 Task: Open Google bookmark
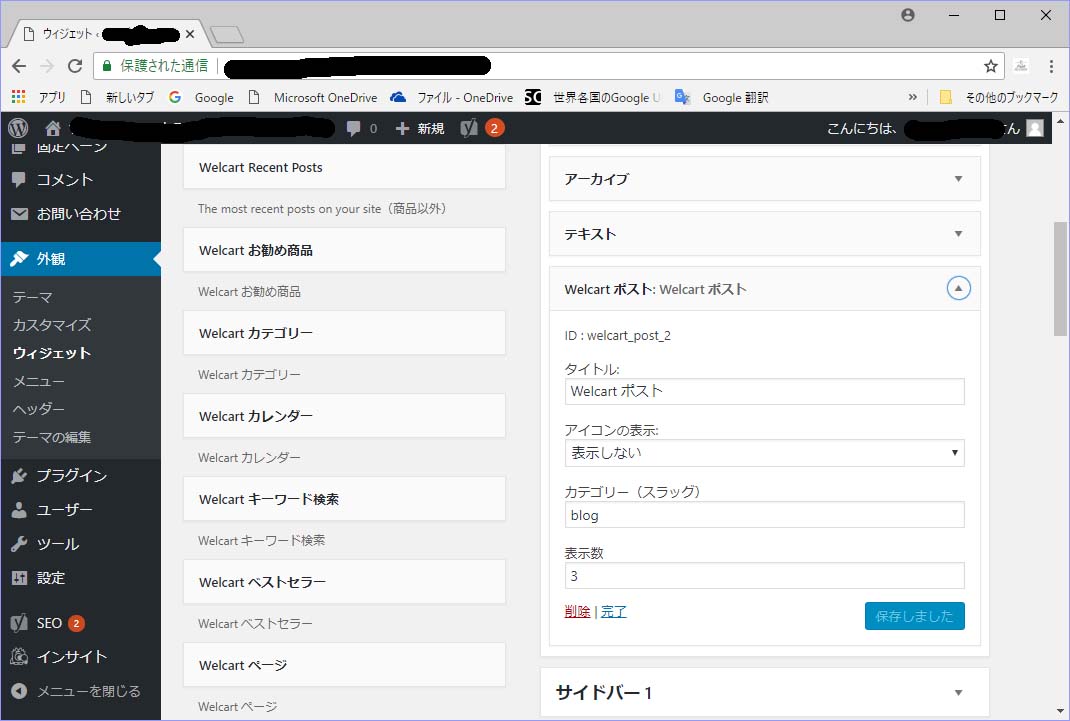click(201, 98)
